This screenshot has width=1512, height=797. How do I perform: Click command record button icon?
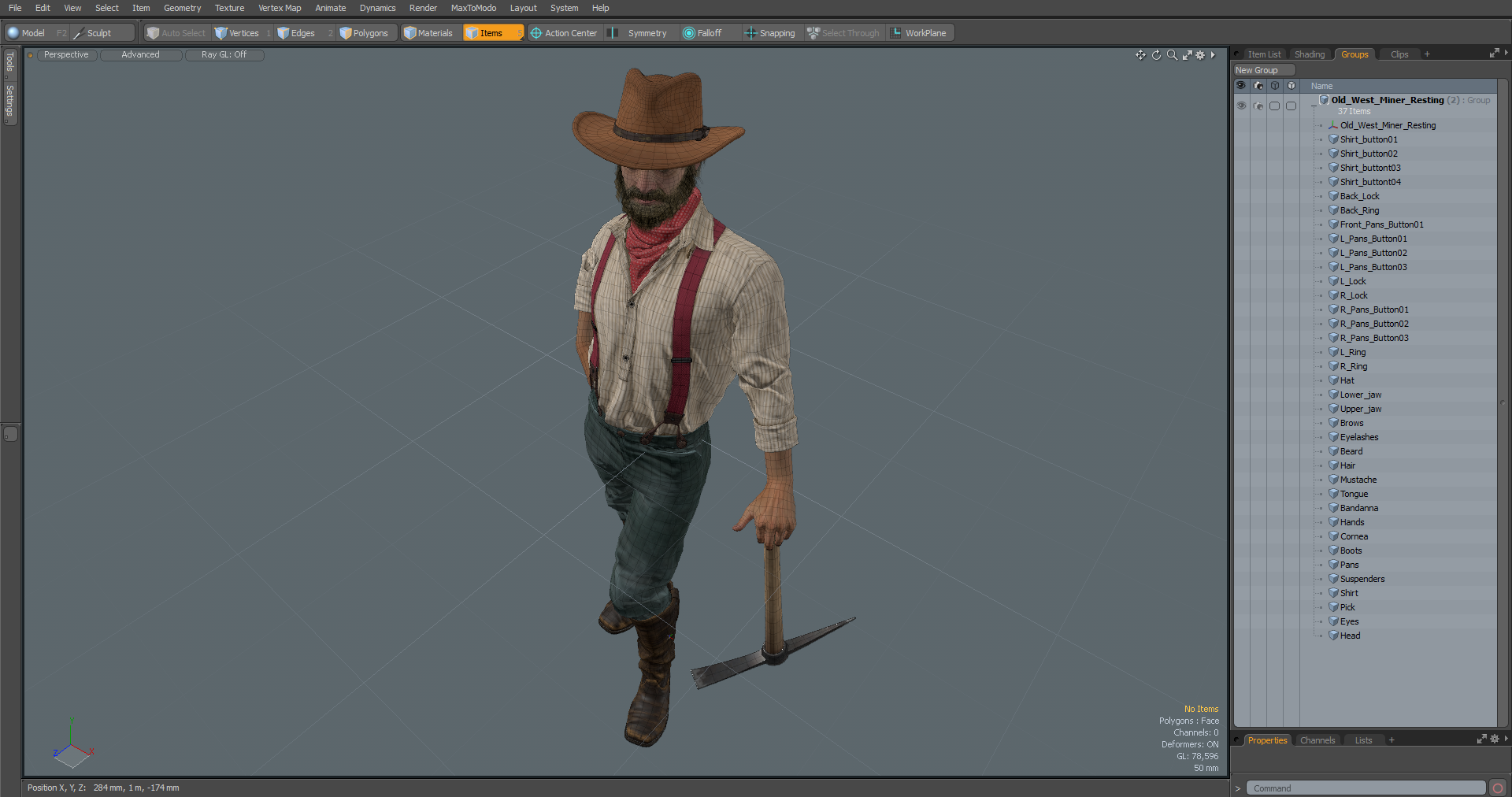tap(1498, 788)
